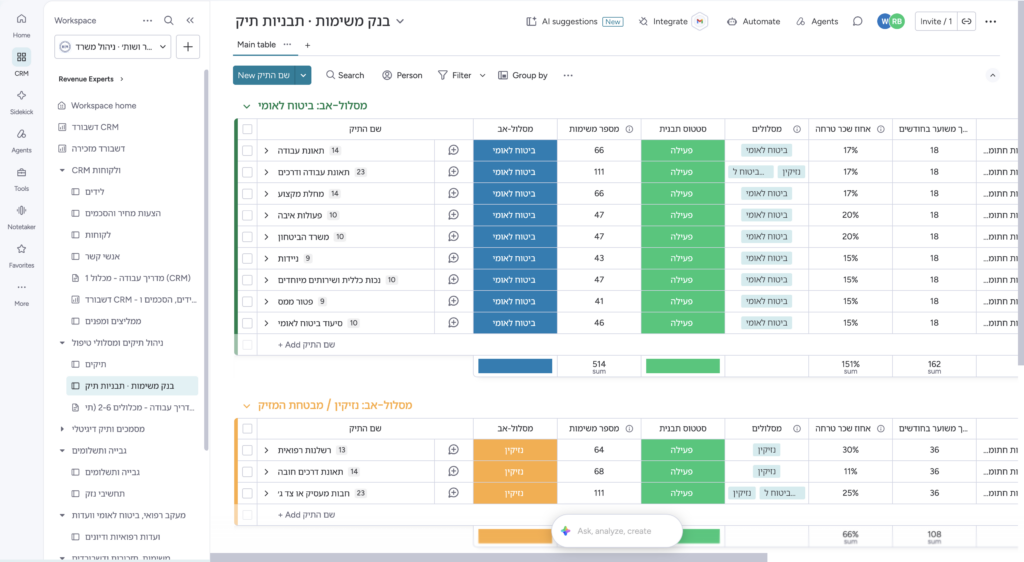Tick checkbox for תאונת עבודה ודרכים row
This screenshot has height=562, width=1024.
pos(248,172)
